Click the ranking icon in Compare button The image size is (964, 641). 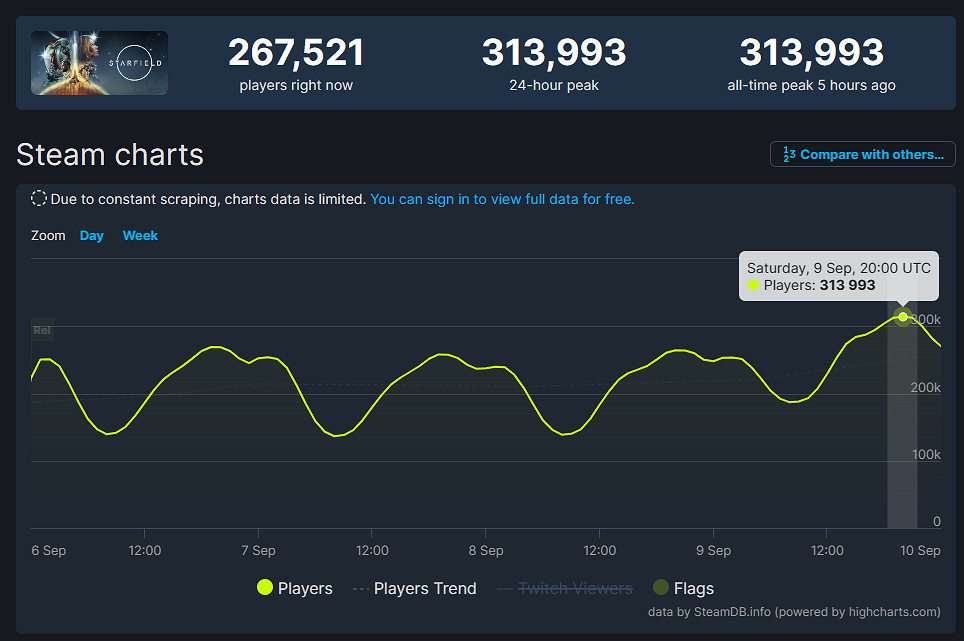pyautogui.click(x=789, y=155)
